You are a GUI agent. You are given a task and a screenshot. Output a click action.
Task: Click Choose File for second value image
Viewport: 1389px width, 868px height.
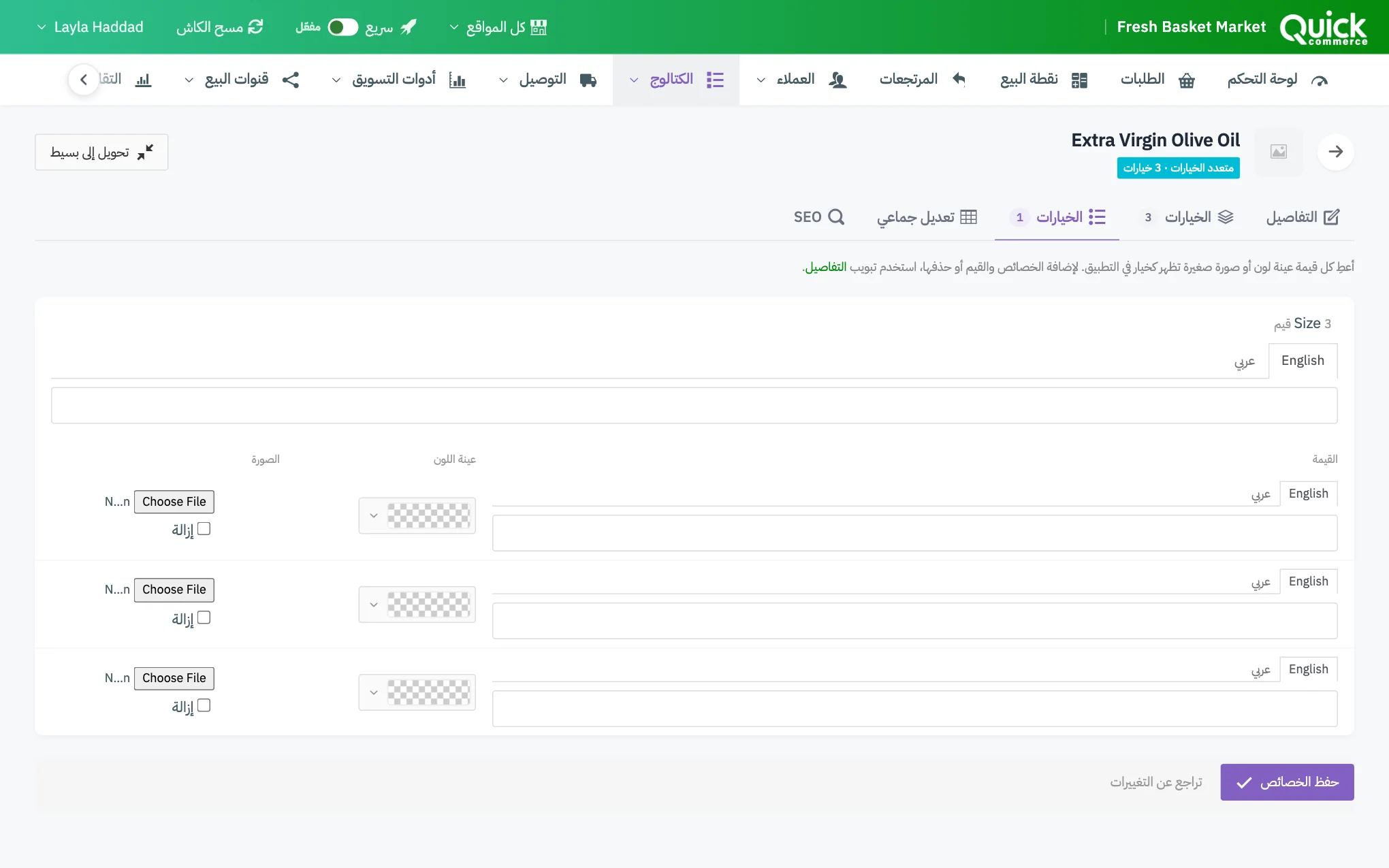[x=174, y=590]
